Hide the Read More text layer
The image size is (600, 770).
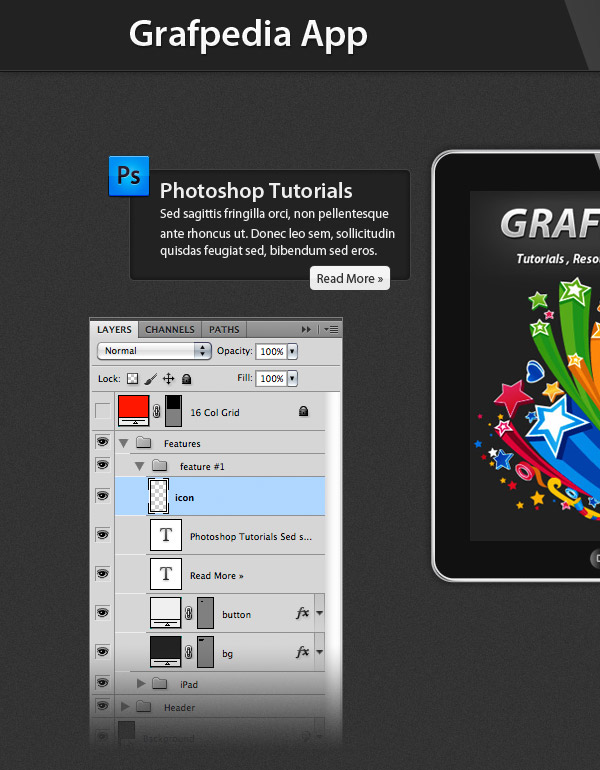coord(102,573)
